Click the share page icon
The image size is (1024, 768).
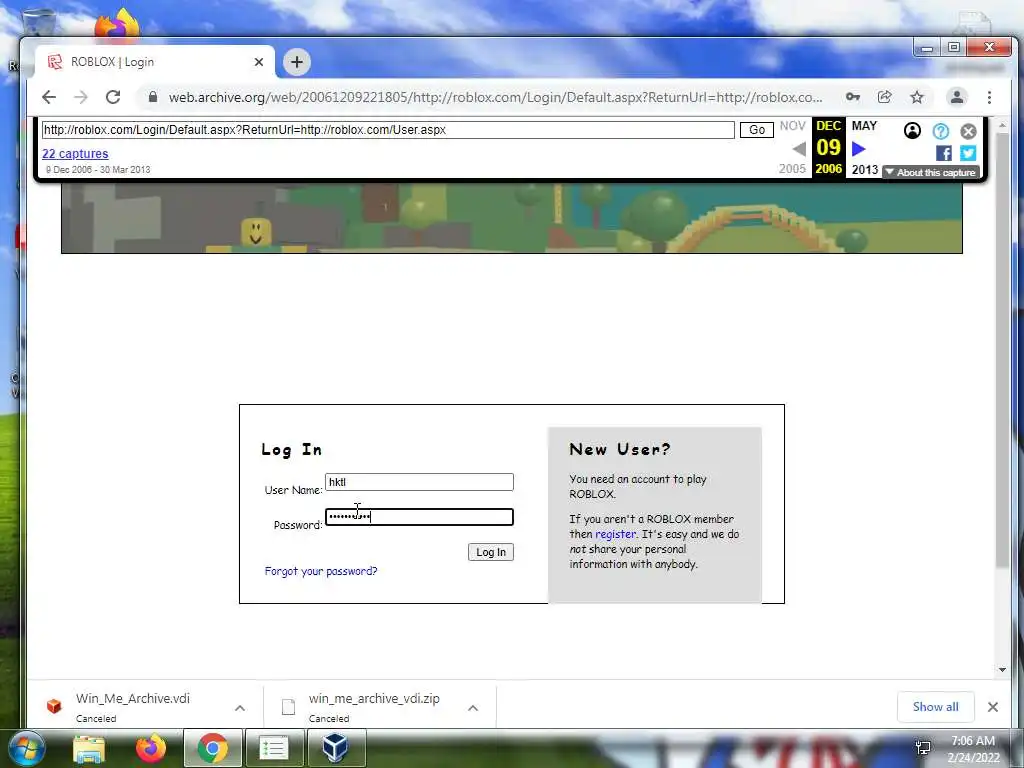tap(885, 97)
